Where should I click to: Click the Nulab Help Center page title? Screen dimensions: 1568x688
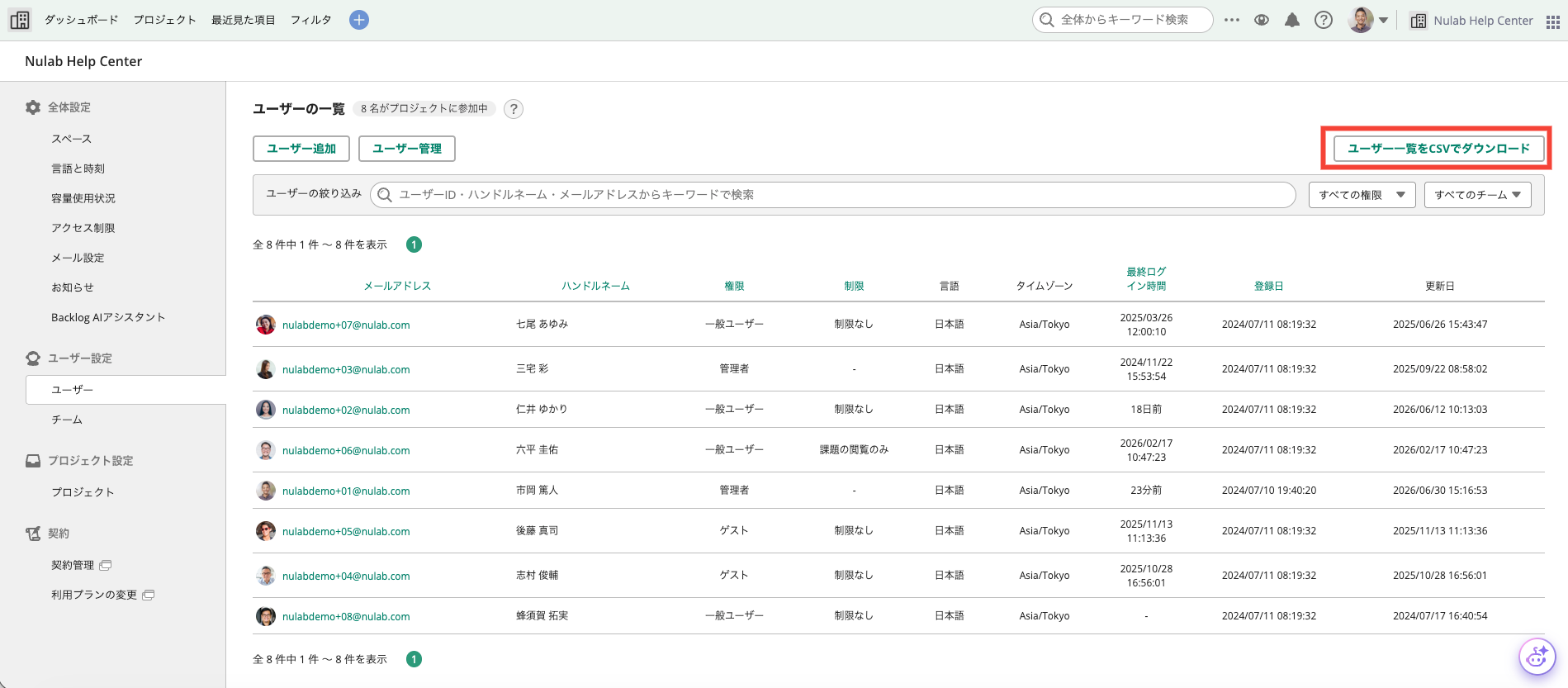pos(83,61)
